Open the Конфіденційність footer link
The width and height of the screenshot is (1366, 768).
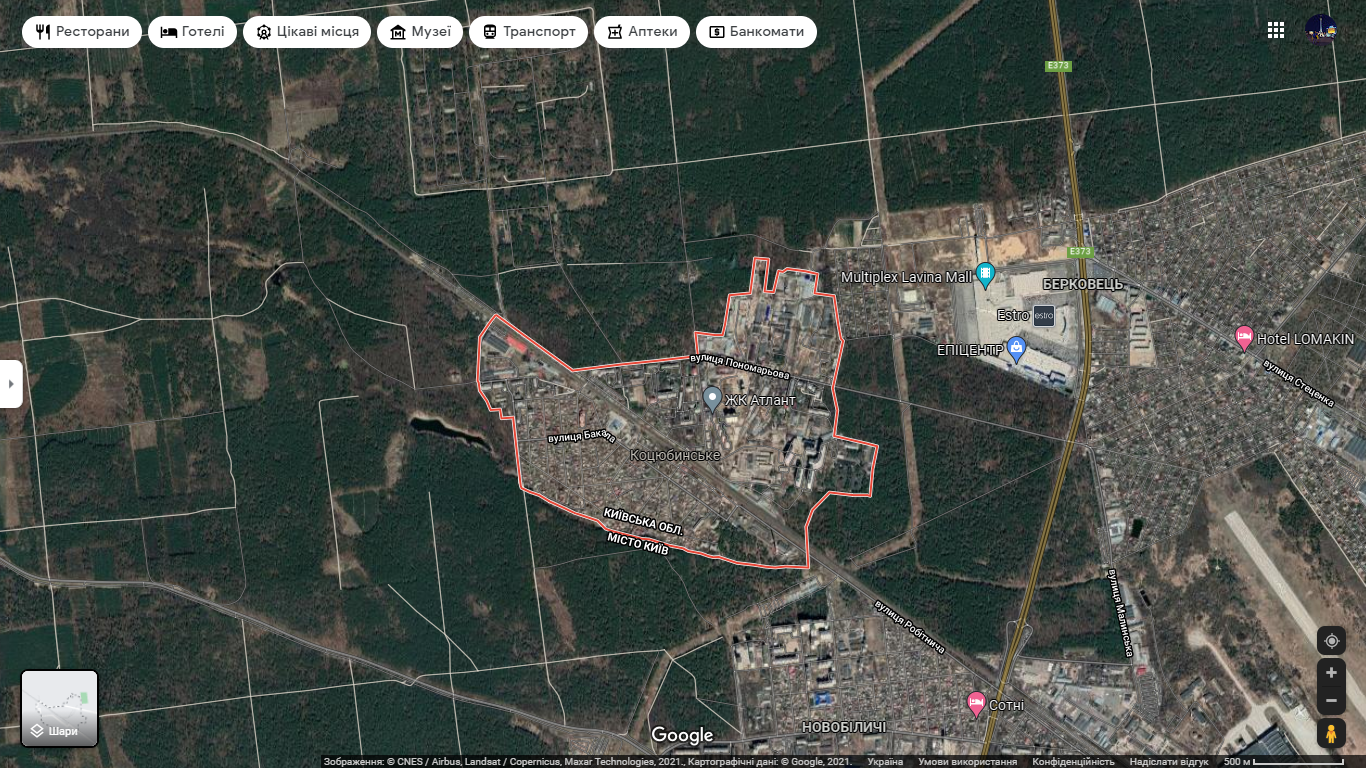pyautogui.click(x=1074, y=762)
